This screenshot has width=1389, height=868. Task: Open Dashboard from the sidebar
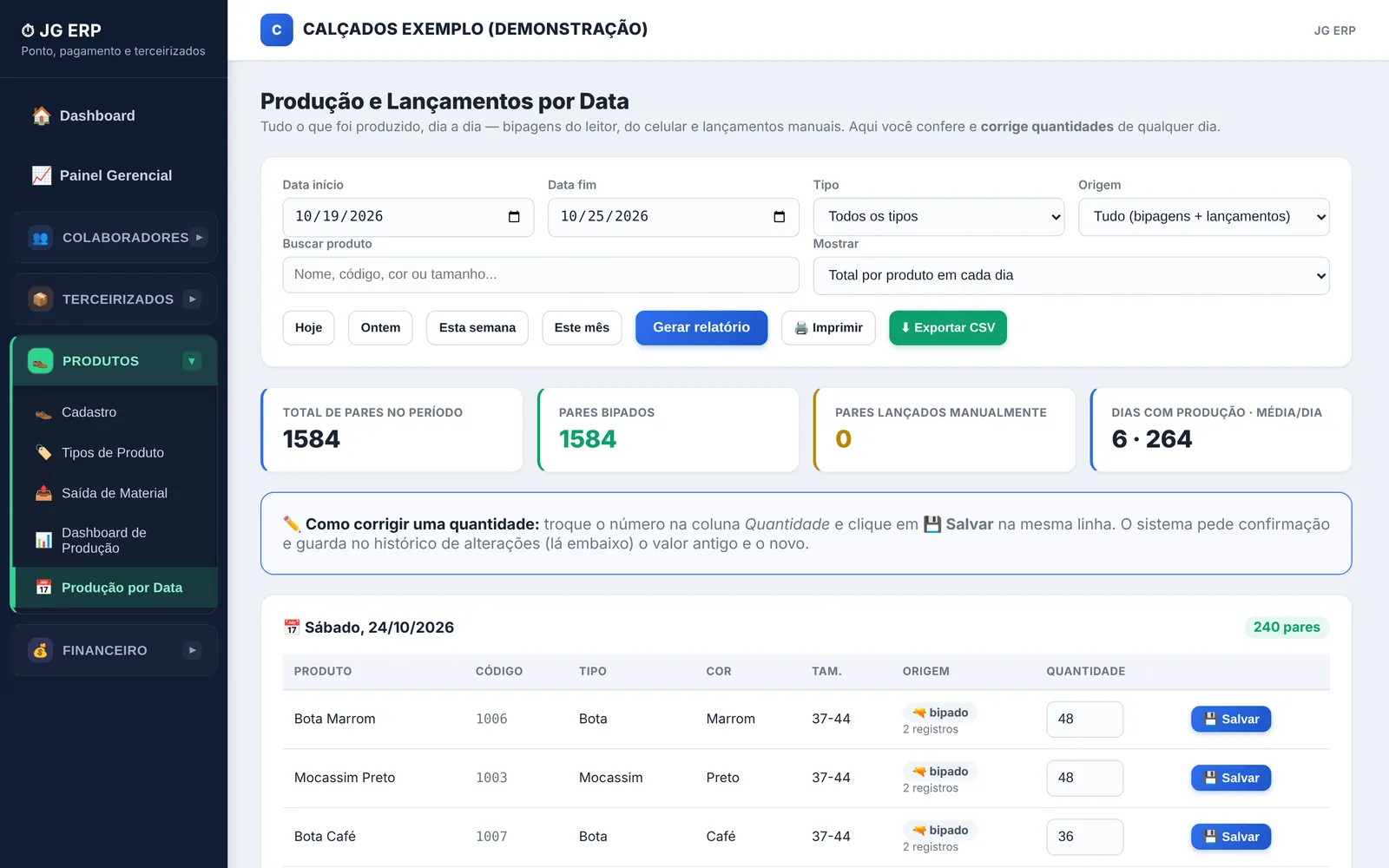coord(114,115)
